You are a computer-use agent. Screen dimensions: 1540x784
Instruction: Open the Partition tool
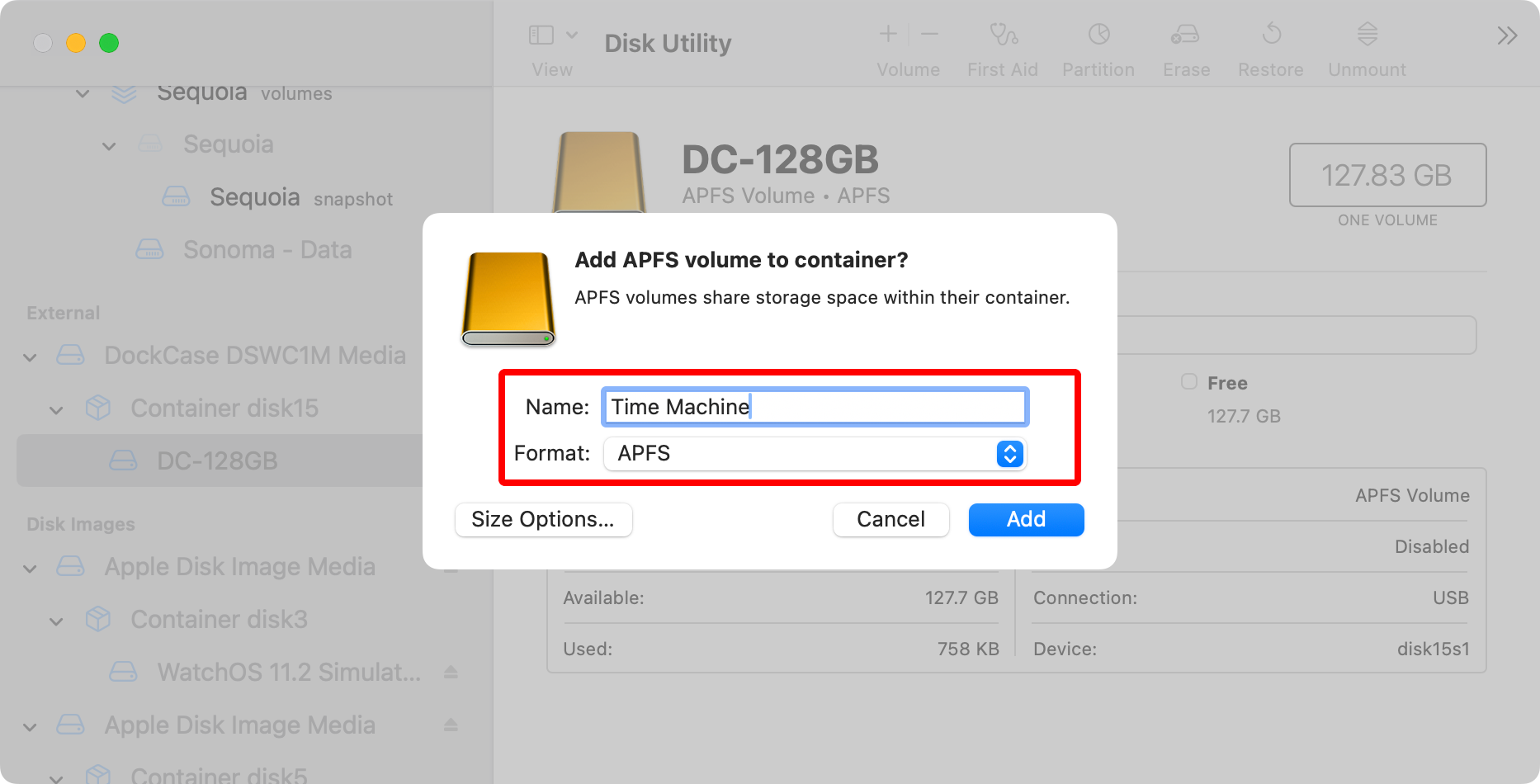point(1098,34)
